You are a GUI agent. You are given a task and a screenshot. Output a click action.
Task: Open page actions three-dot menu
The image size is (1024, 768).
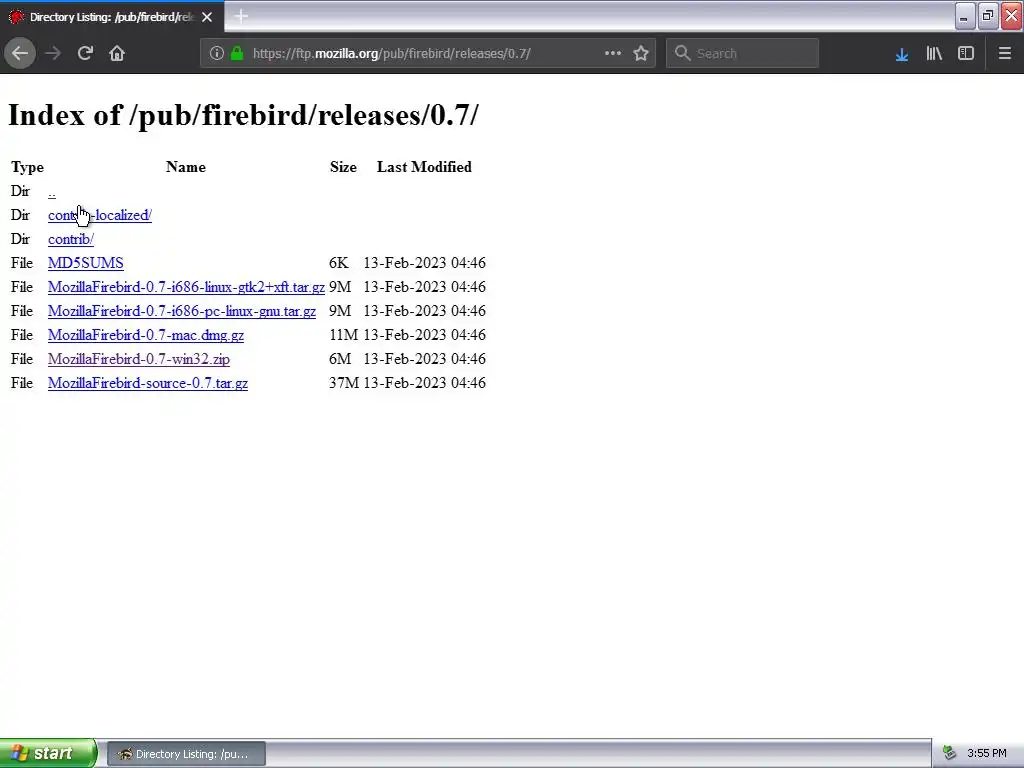click(613, 54)
